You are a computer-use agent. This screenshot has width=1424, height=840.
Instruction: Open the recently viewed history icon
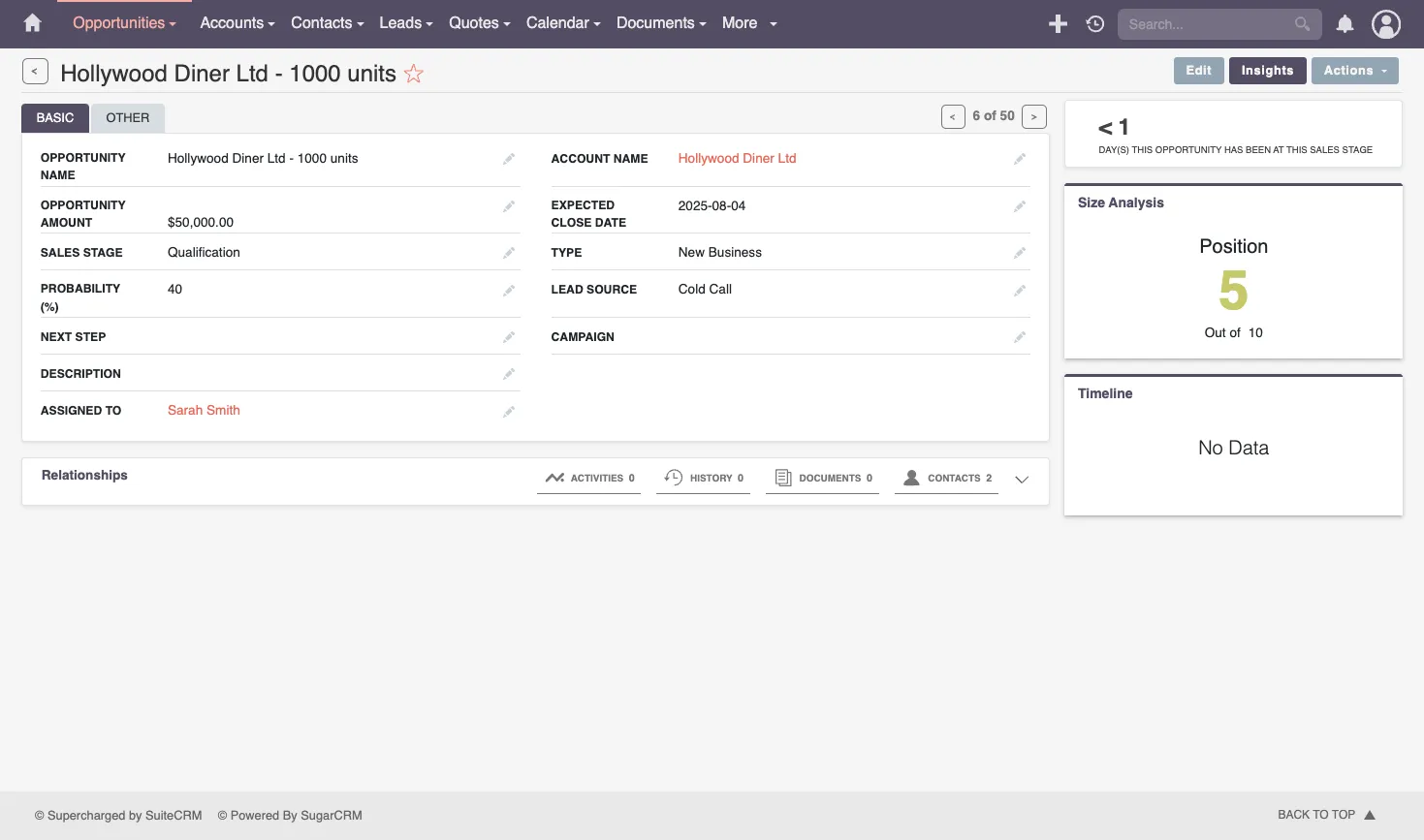click(1095, 24)
